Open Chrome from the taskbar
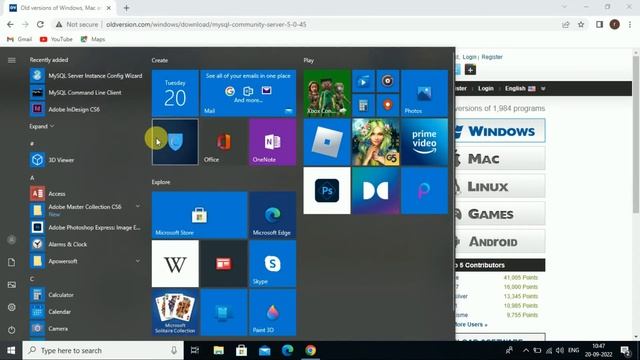This screenshot has width=640, height=360. click(x=310, y=350)
